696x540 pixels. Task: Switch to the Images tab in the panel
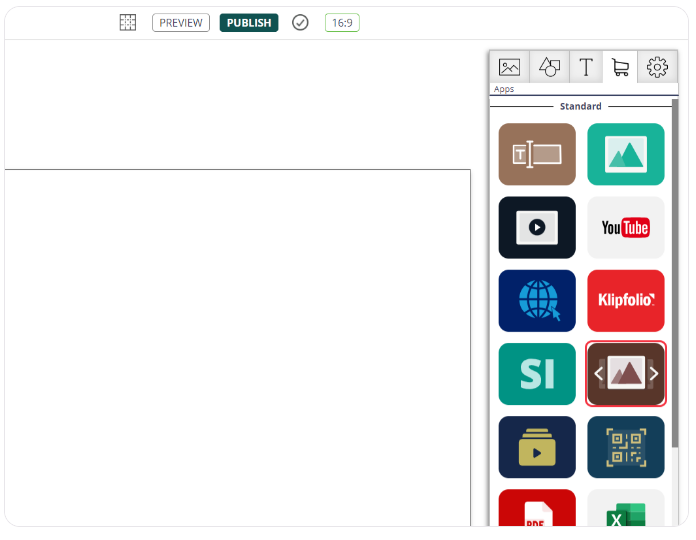pos(509,67)
